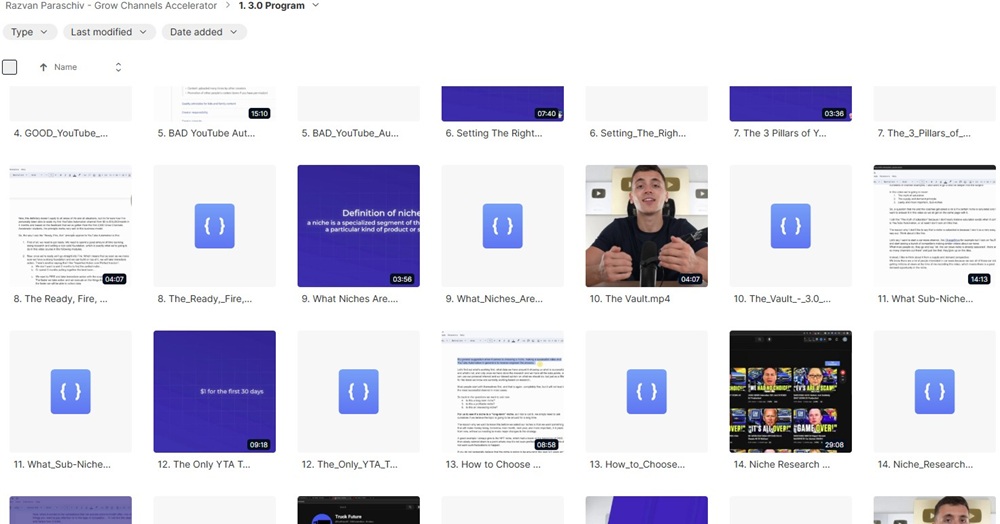Open the Date added filter dropdown
The height and width of the screenshot is (524, 1000).
pyautogui.click(x=204, y=32)
